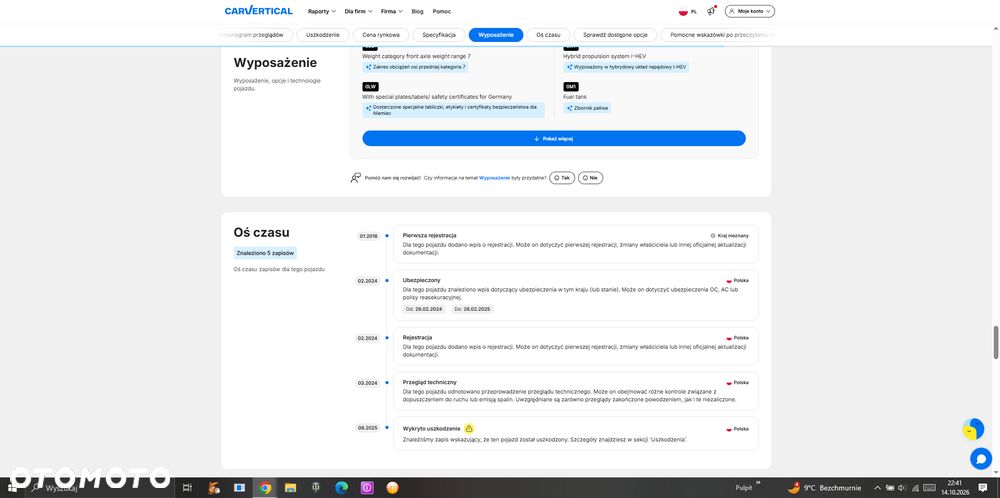Open the Sprawdź dostępne opcje tab

pos(615,35)
